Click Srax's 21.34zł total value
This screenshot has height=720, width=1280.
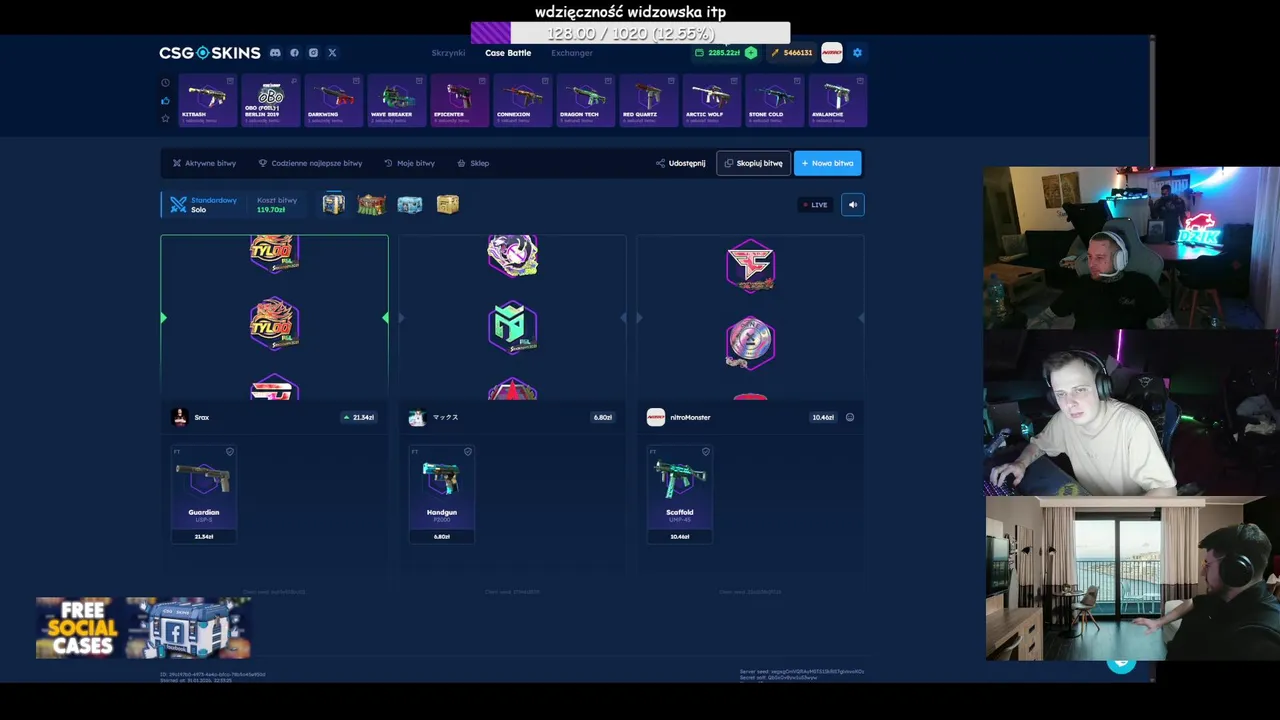(x=360, y=417)
